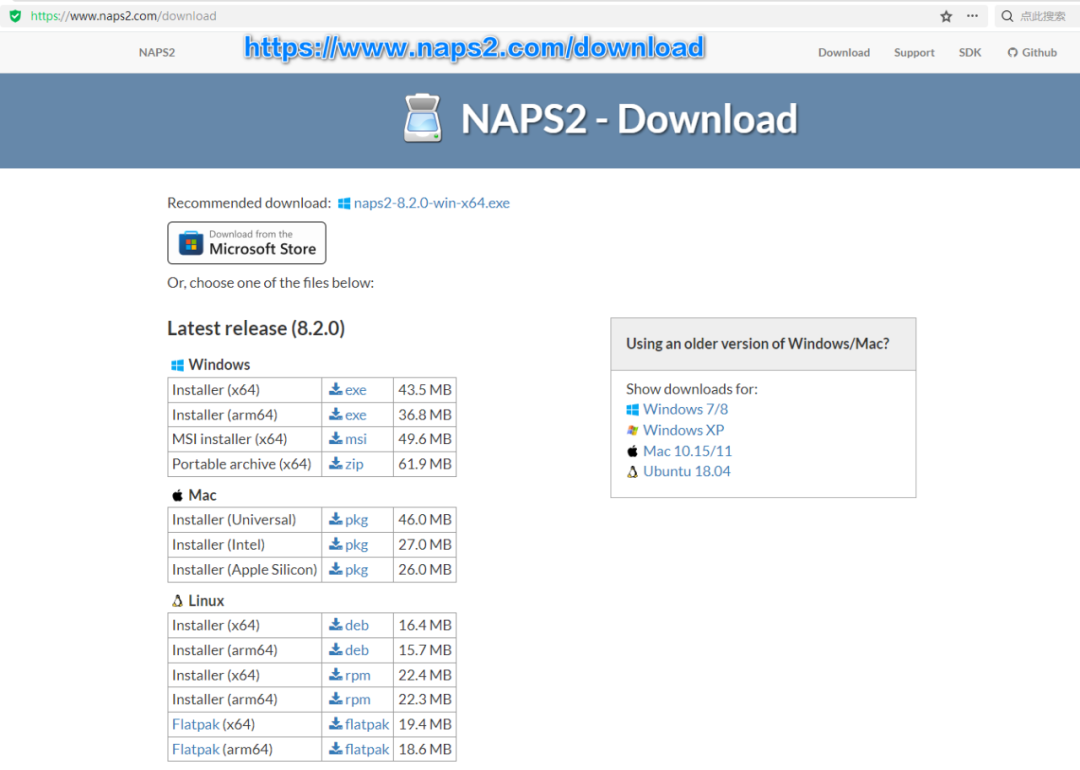1080x770 pixels.
Task: Click the NAPS2 scanner logo icon
Action: [422, 119]
